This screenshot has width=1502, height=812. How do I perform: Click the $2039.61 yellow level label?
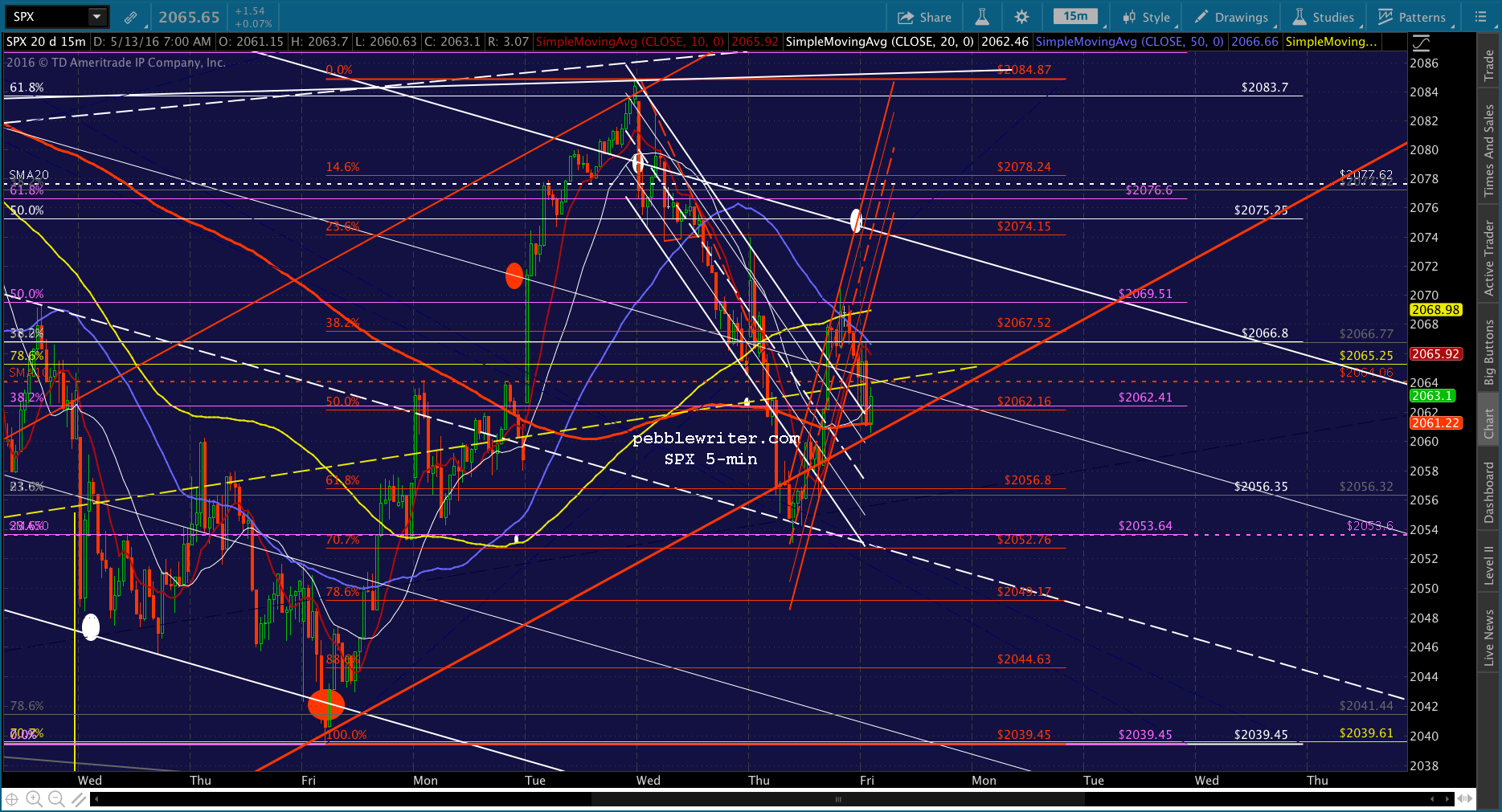[1366, 733]
